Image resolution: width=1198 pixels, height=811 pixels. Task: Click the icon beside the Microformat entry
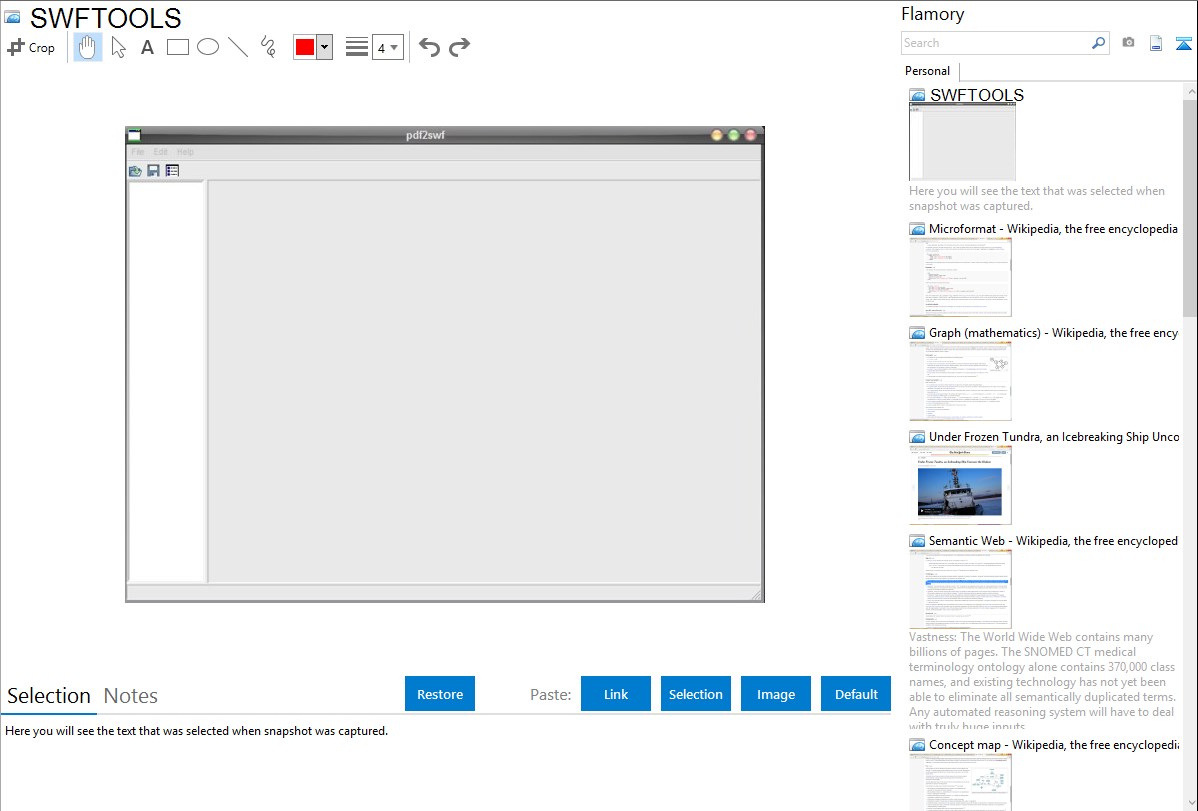918,229
